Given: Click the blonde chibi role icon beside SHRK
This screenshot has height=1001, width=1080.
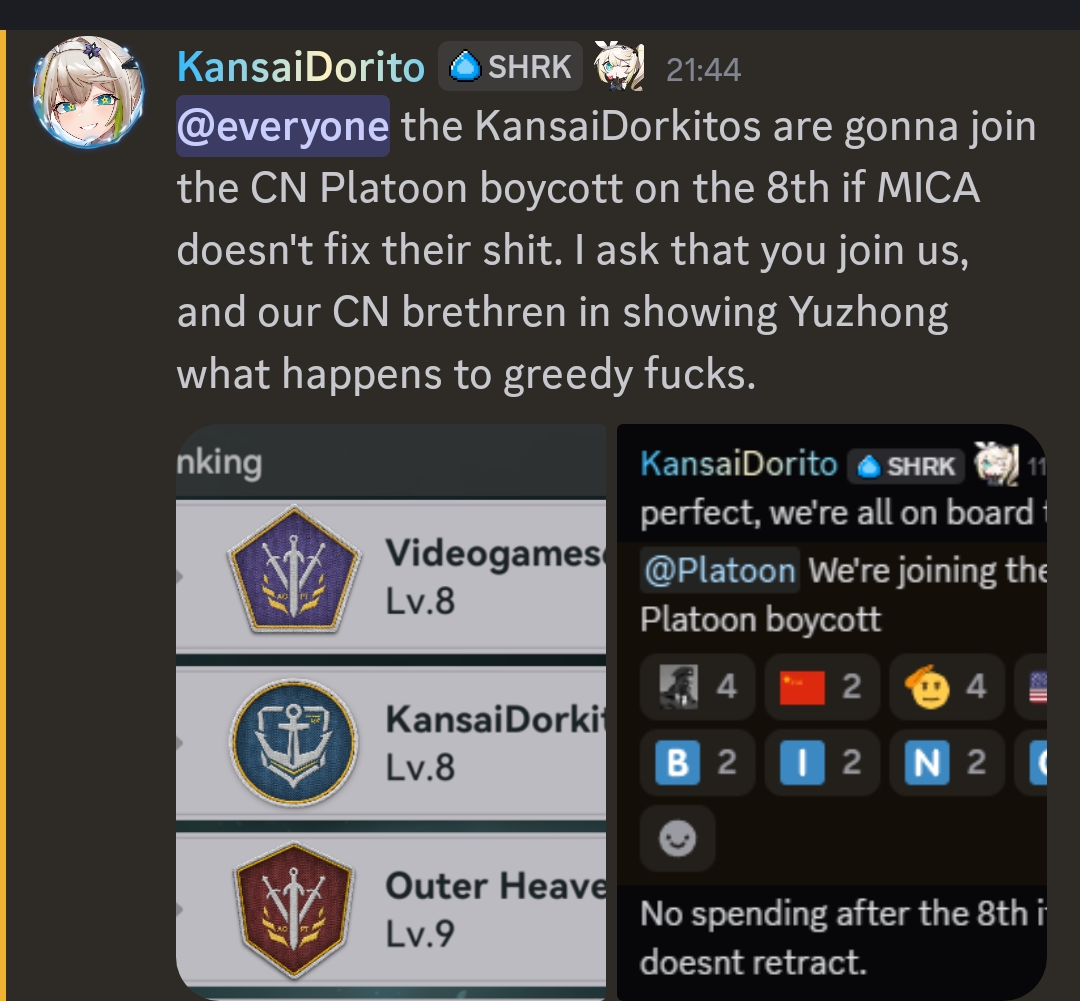Looking at the screenshot, I should click(619, 66).
